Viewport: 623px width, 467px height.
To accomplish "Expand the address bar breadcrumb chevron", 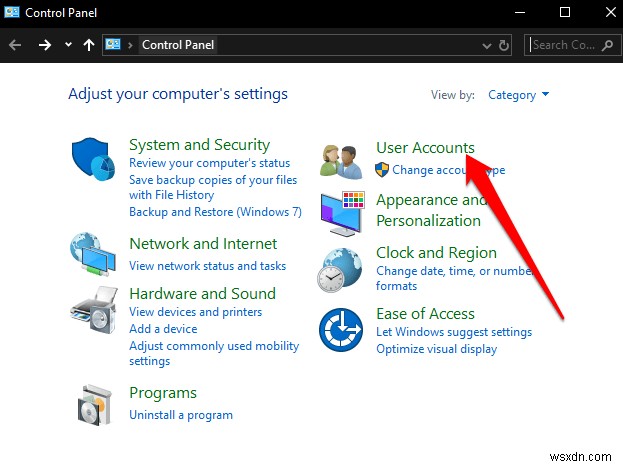I will coord(130,45).
